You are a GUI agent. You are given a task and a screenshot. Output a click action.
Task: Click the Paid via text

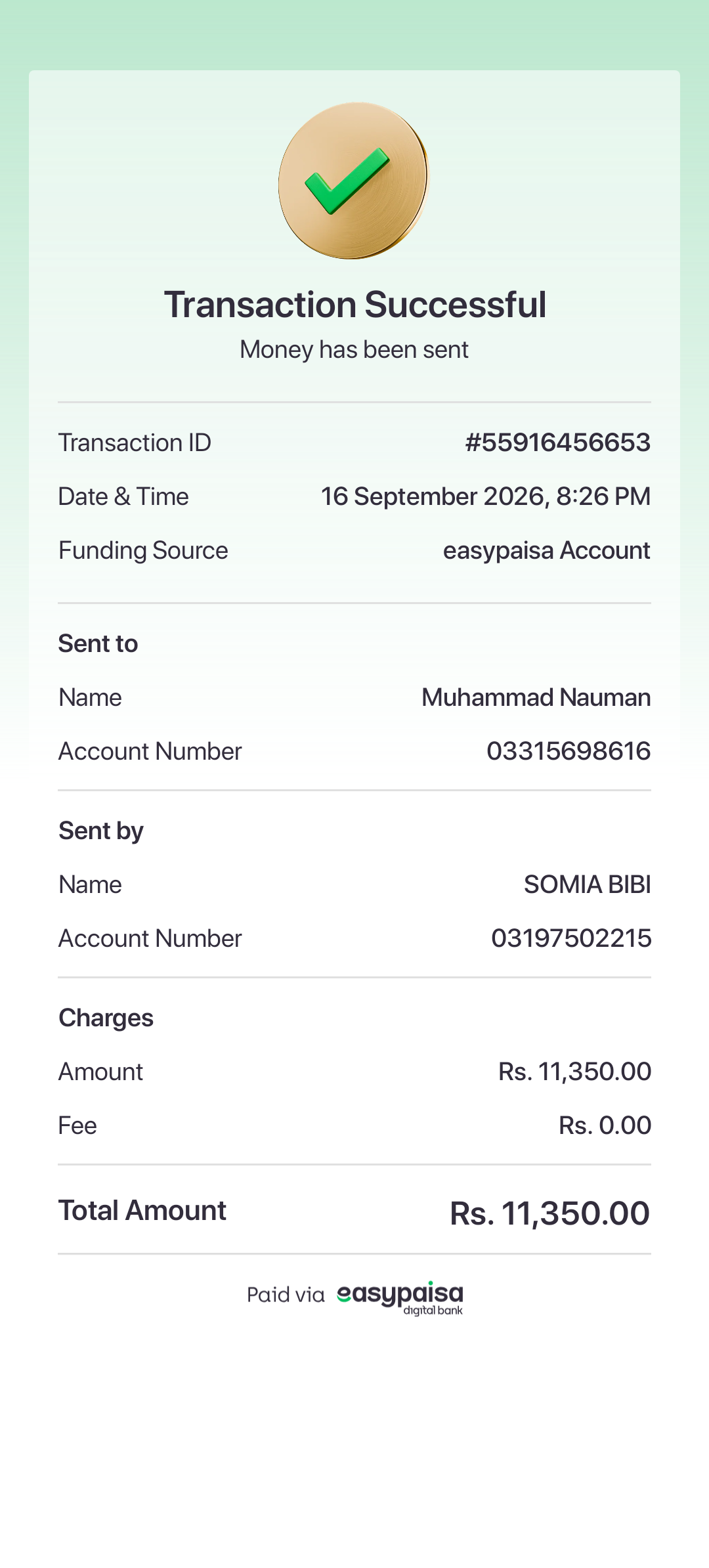pos(286,1295)
